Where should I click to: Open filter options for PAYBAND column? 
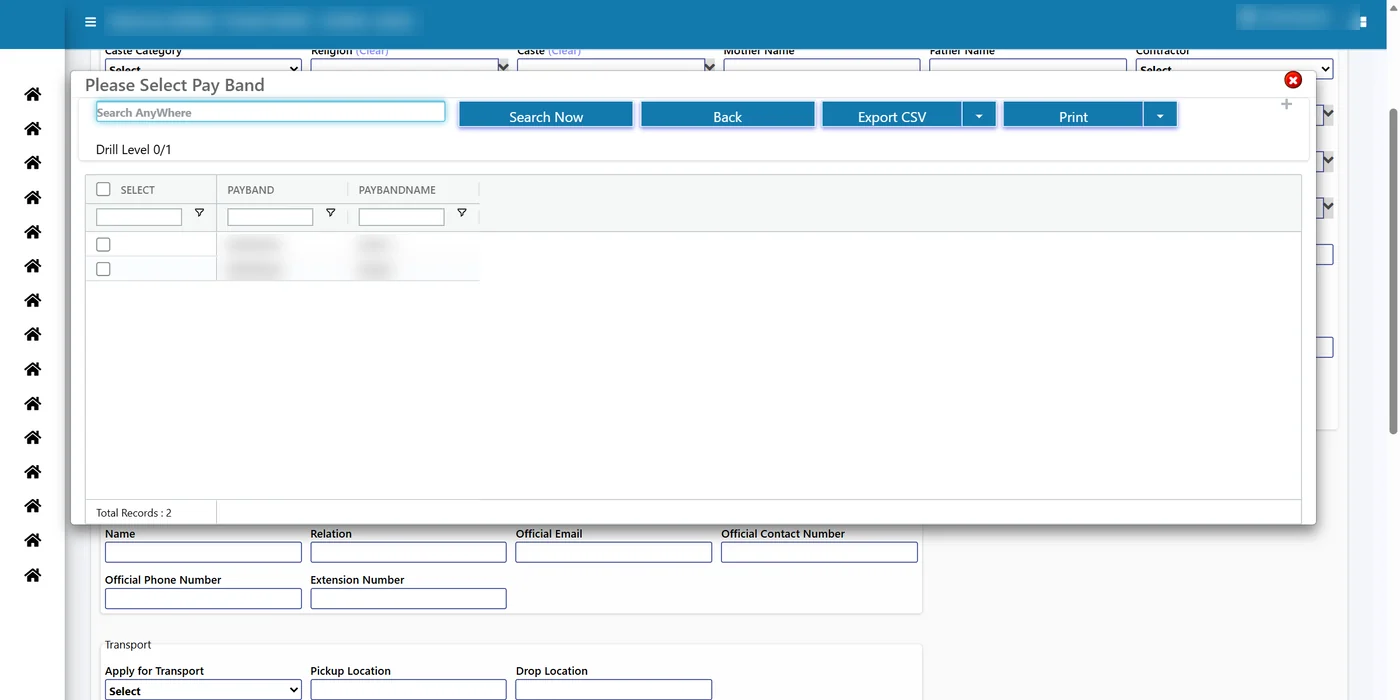pyautogui.click(x=330, y=213)
